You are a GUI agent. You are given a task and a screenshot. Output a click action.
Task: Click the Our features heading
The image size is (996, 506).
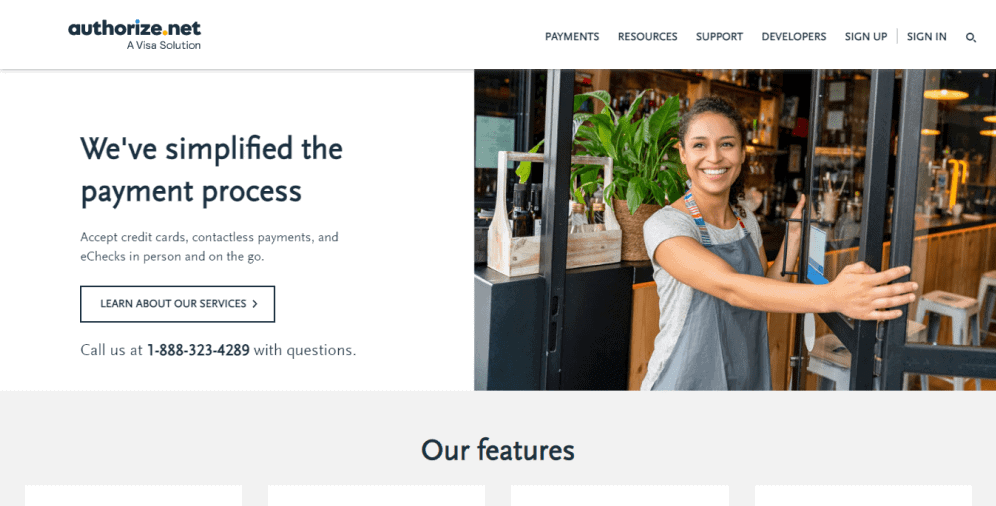click(498, 450)
